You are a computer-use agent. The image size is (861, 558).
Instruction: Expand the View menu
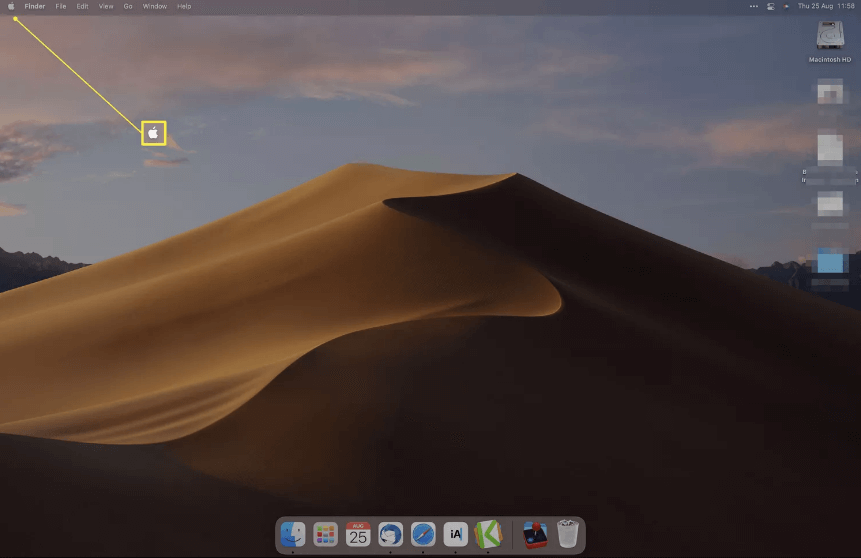click(105, 6)
